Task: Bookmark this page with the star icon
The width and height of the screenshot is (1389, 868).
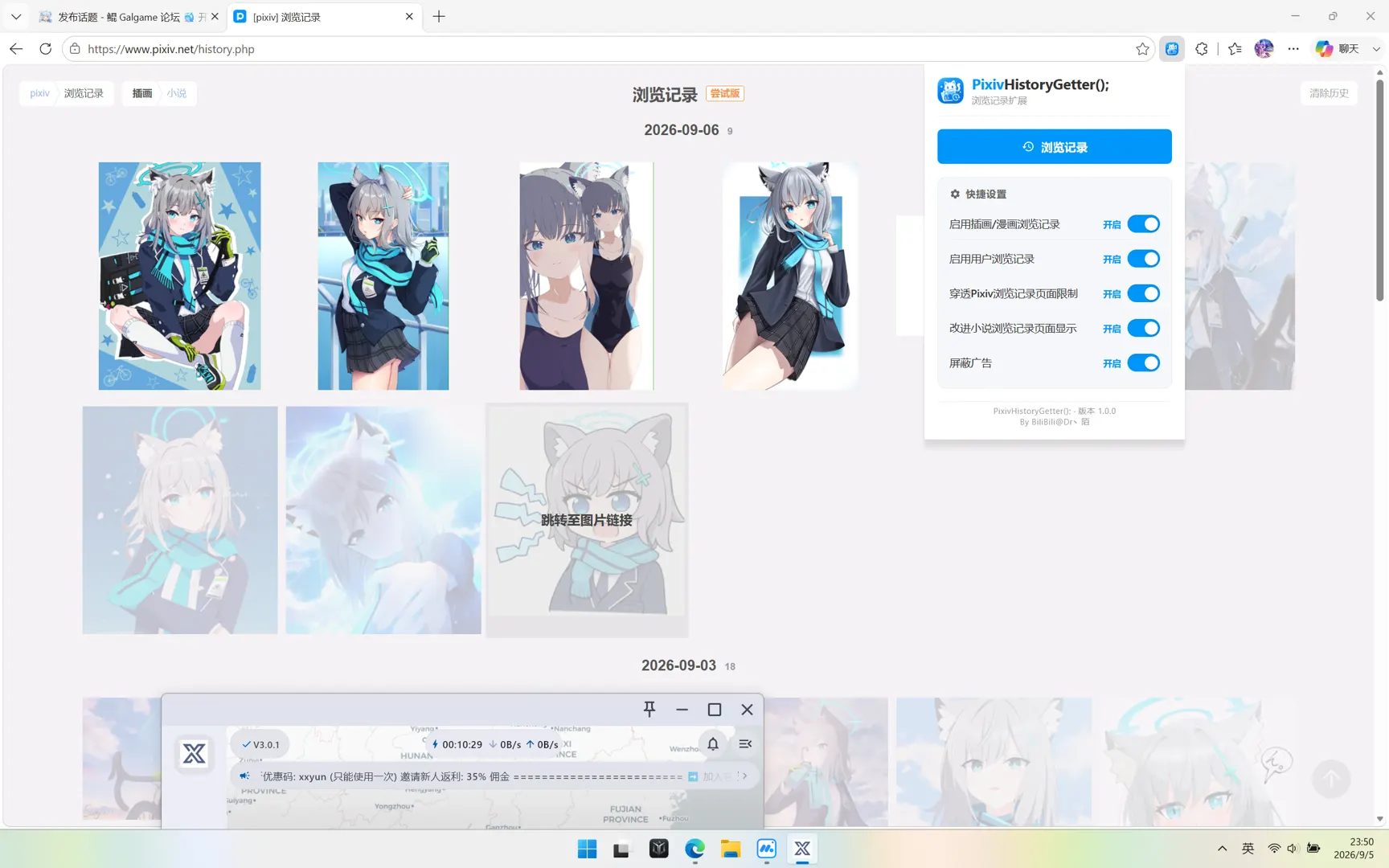Action: click(1142, 49)
